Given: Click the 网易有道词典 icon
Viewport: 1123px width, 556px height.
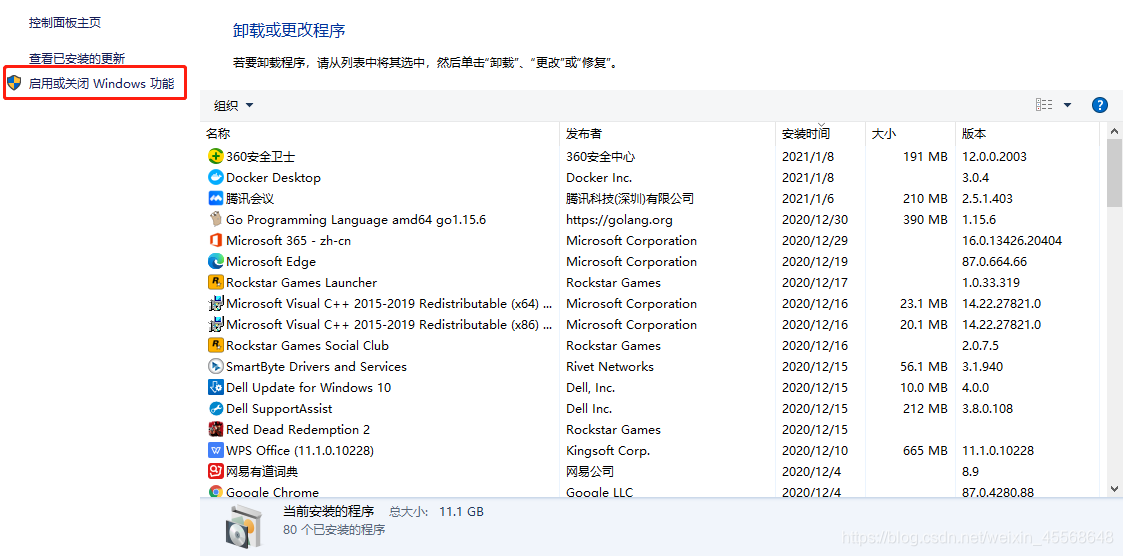Looking at the screenshot, I should [216, 471].
